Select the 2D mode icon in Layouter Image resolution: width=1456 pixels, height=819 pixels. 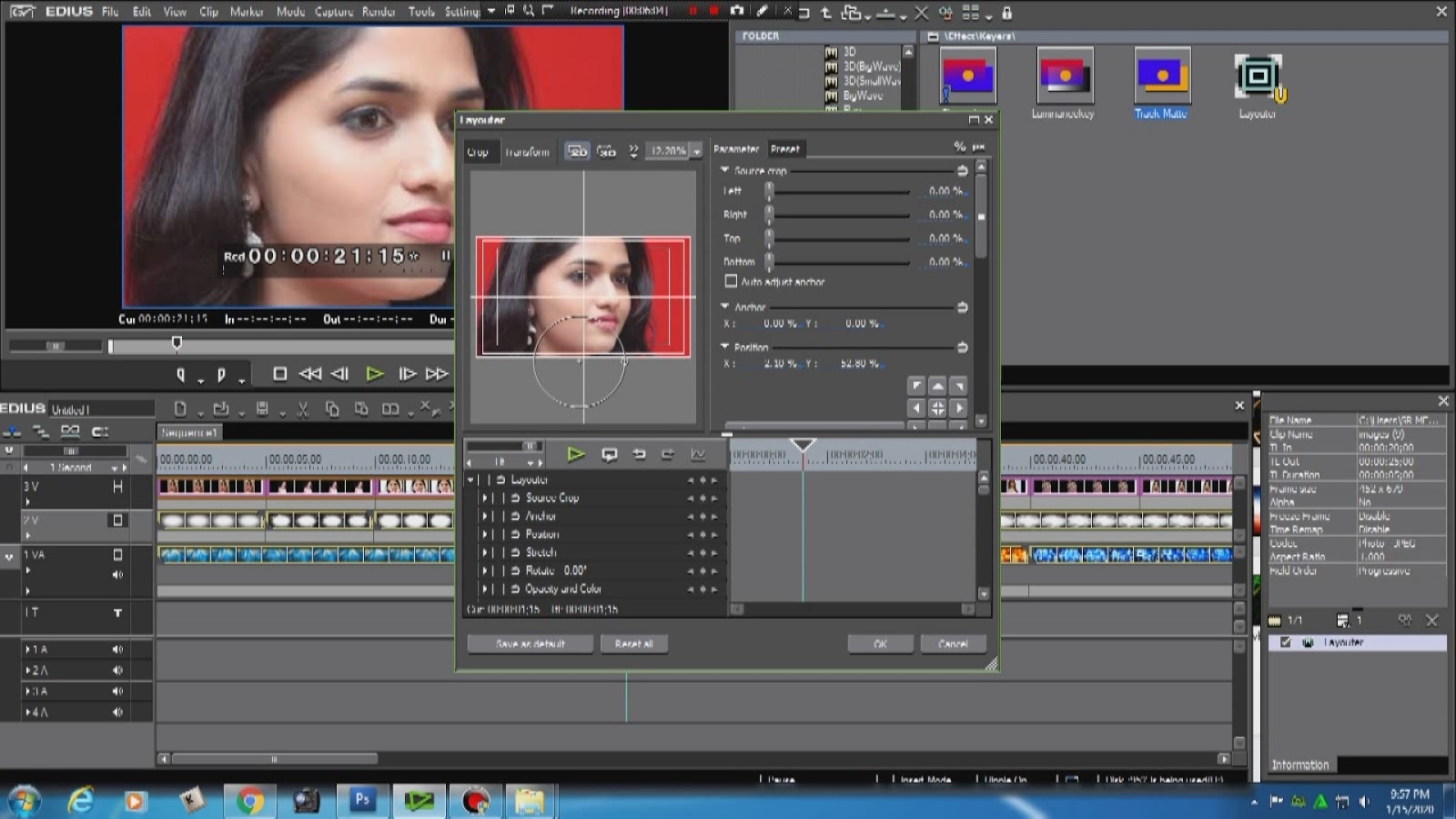point(578,151)
